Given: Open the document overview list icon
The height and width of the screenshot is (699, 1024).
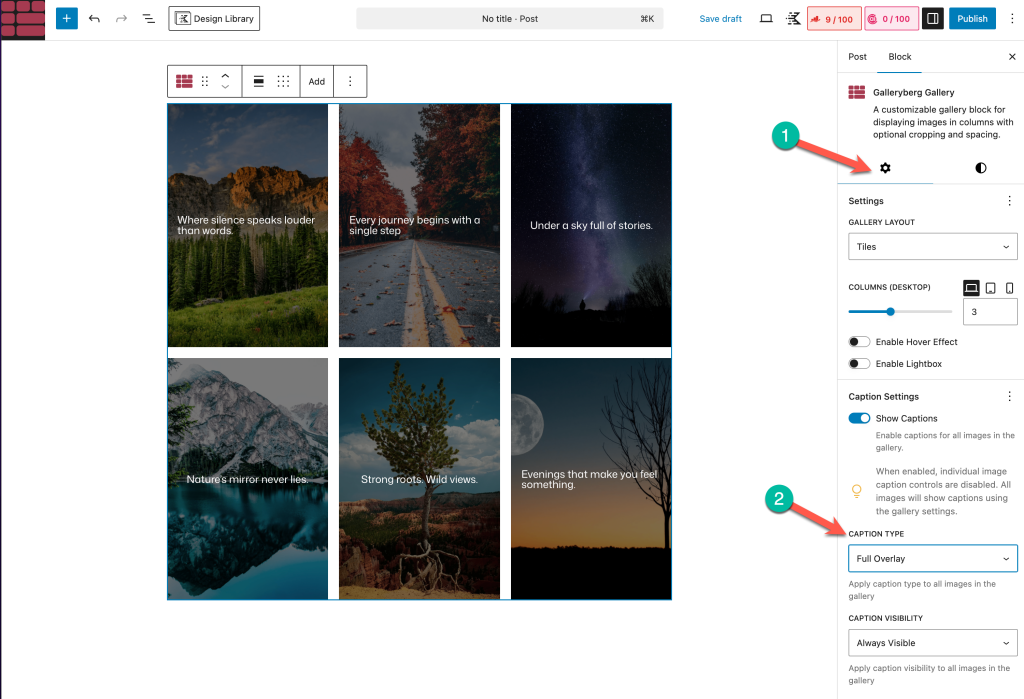Looking at the screenshot, I should [148, 18].
